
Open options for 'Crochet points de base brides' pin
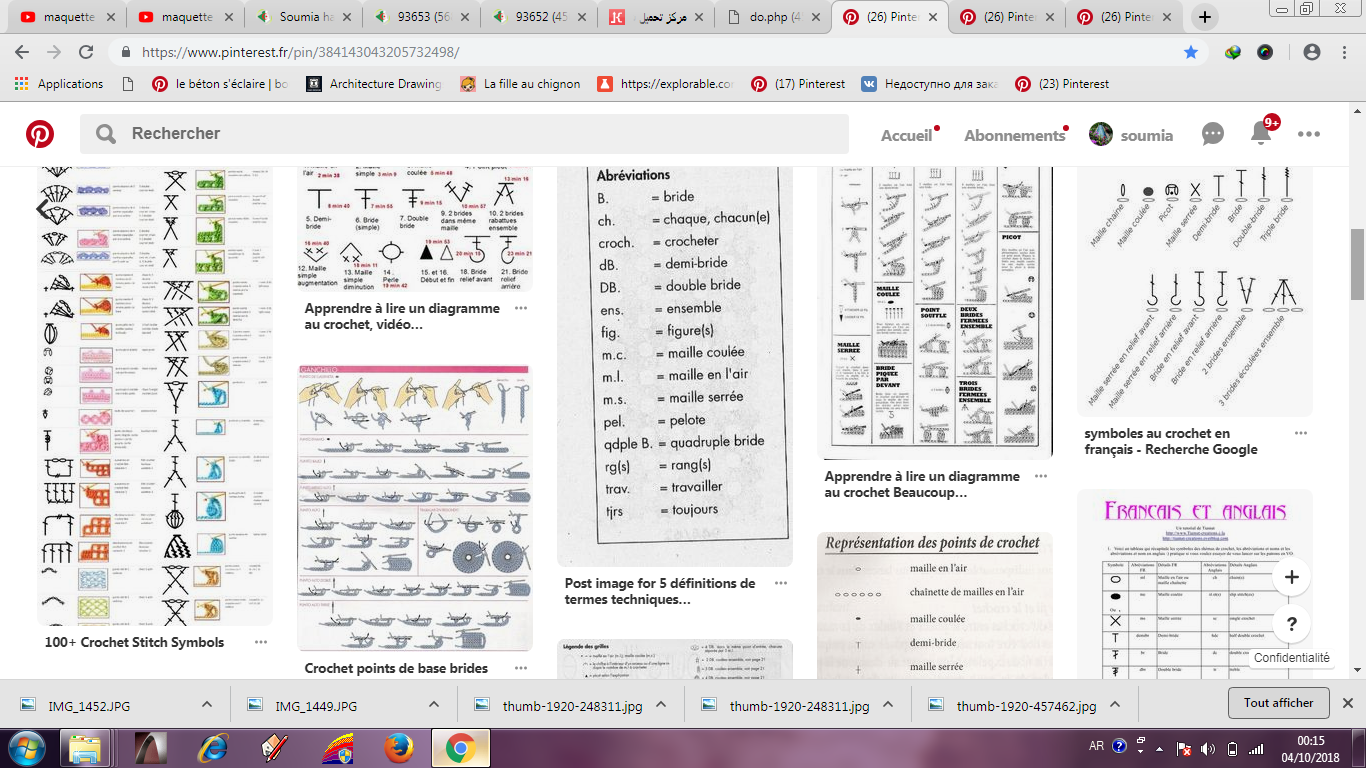tap(521, 668)
